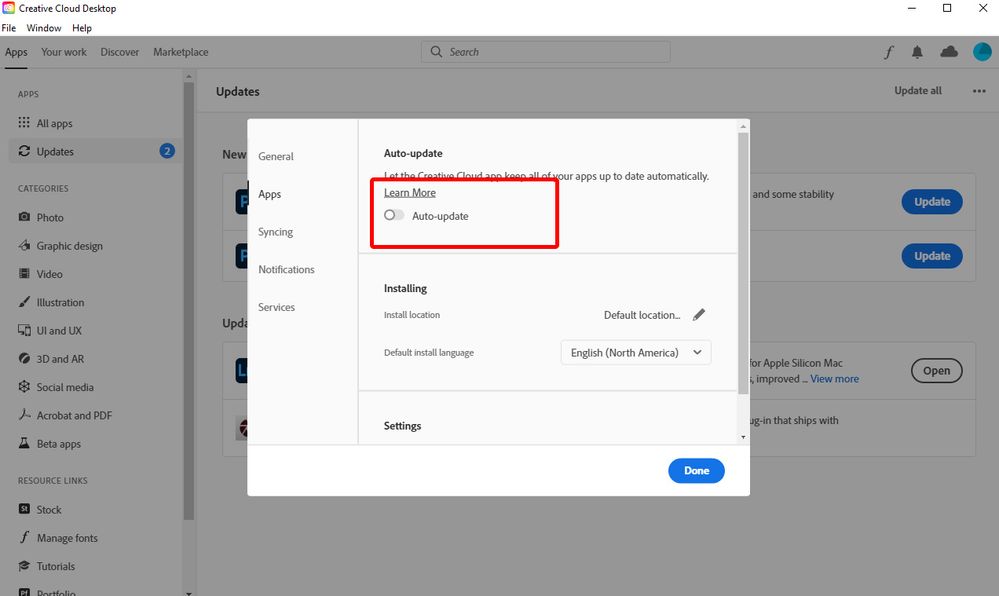Click the updates count badge showing 2

pyautogui.click(x=167, y=151)
